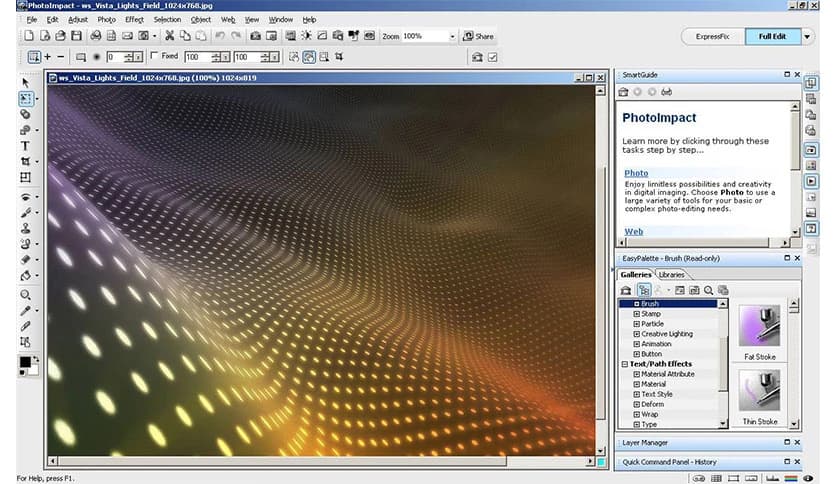836x484 pixels.
Task: Click the Redo arrow icon
Action: (236, 36)
